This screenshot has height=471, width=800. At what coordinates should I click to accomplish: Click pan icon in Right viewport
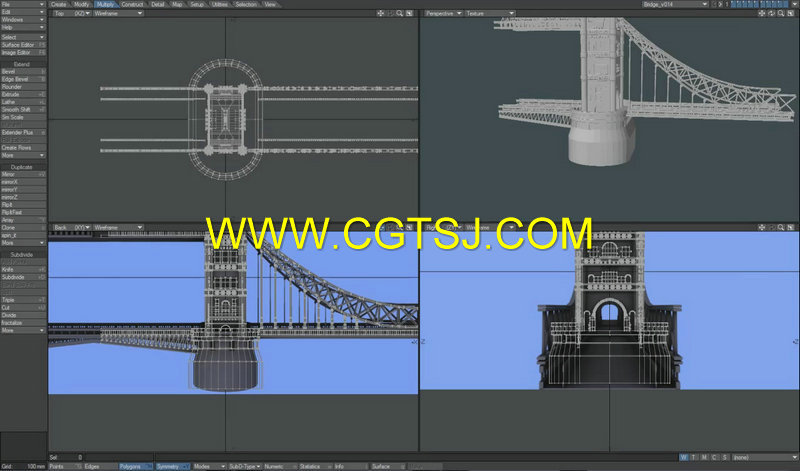761,228
